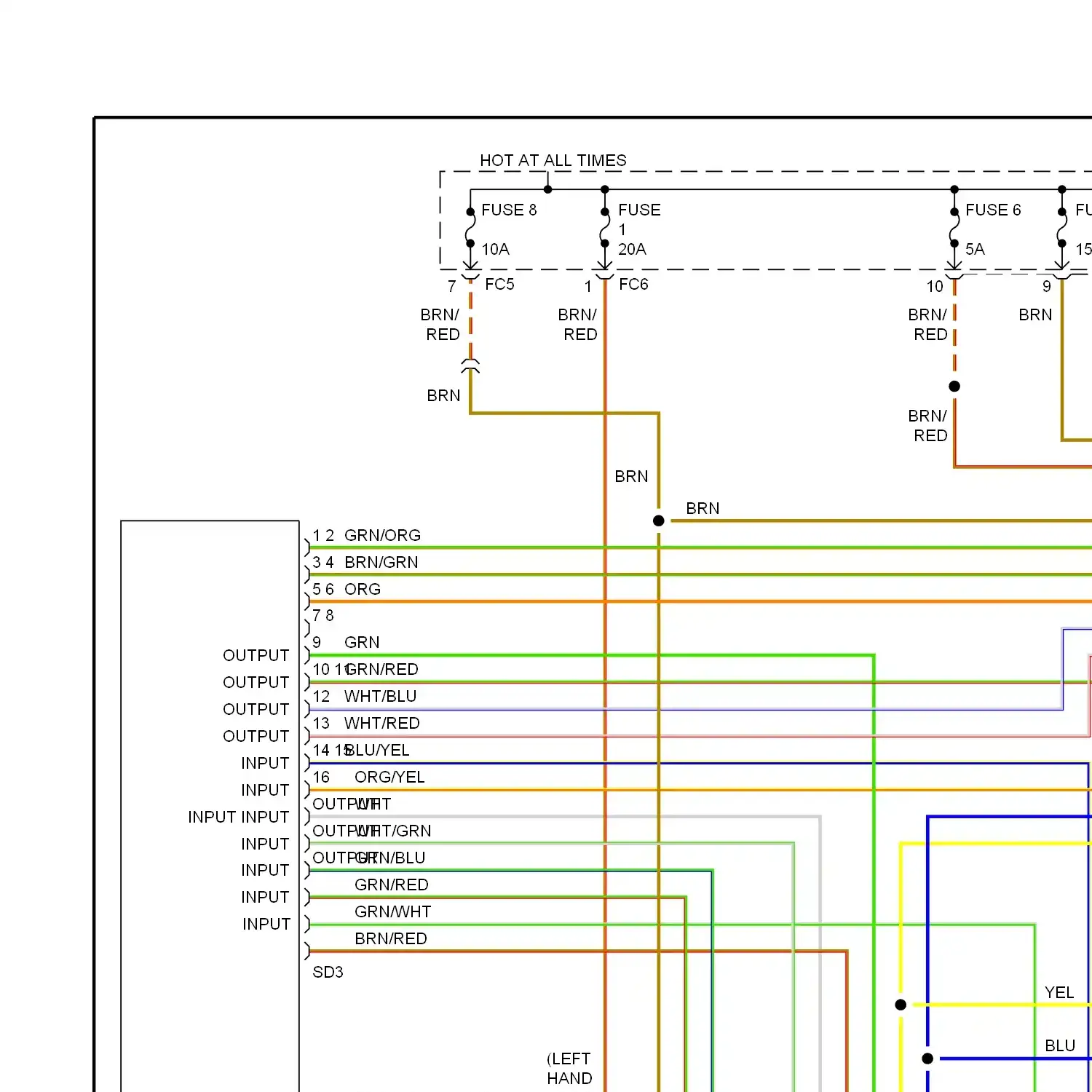Select the splice dot on the blue wire
The height and width of the screenshot is (1092, 1092).
pos(927,1059)
